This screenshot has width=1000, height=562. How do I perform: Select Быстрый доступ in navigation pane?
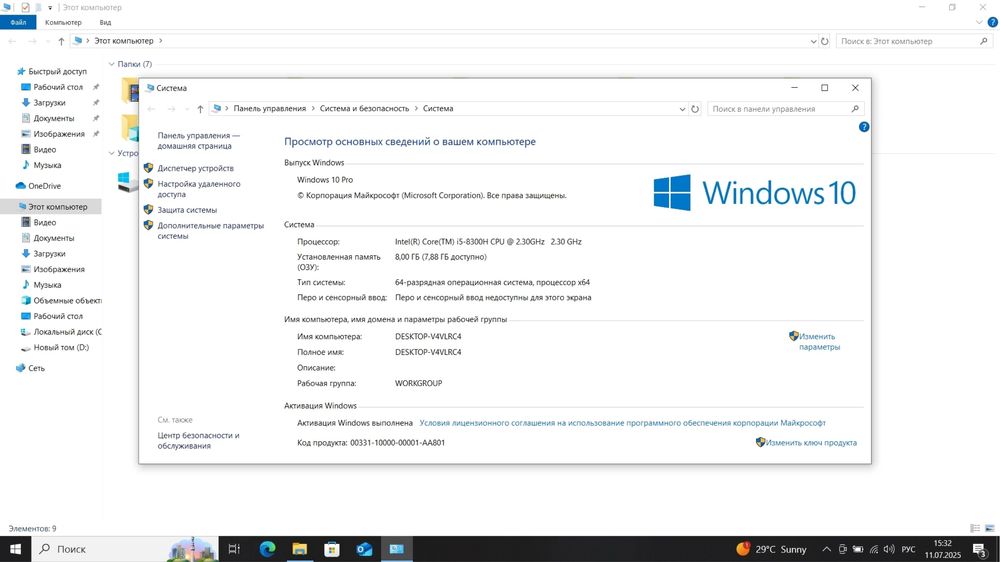pyautogui.click(x=57, y=71)
